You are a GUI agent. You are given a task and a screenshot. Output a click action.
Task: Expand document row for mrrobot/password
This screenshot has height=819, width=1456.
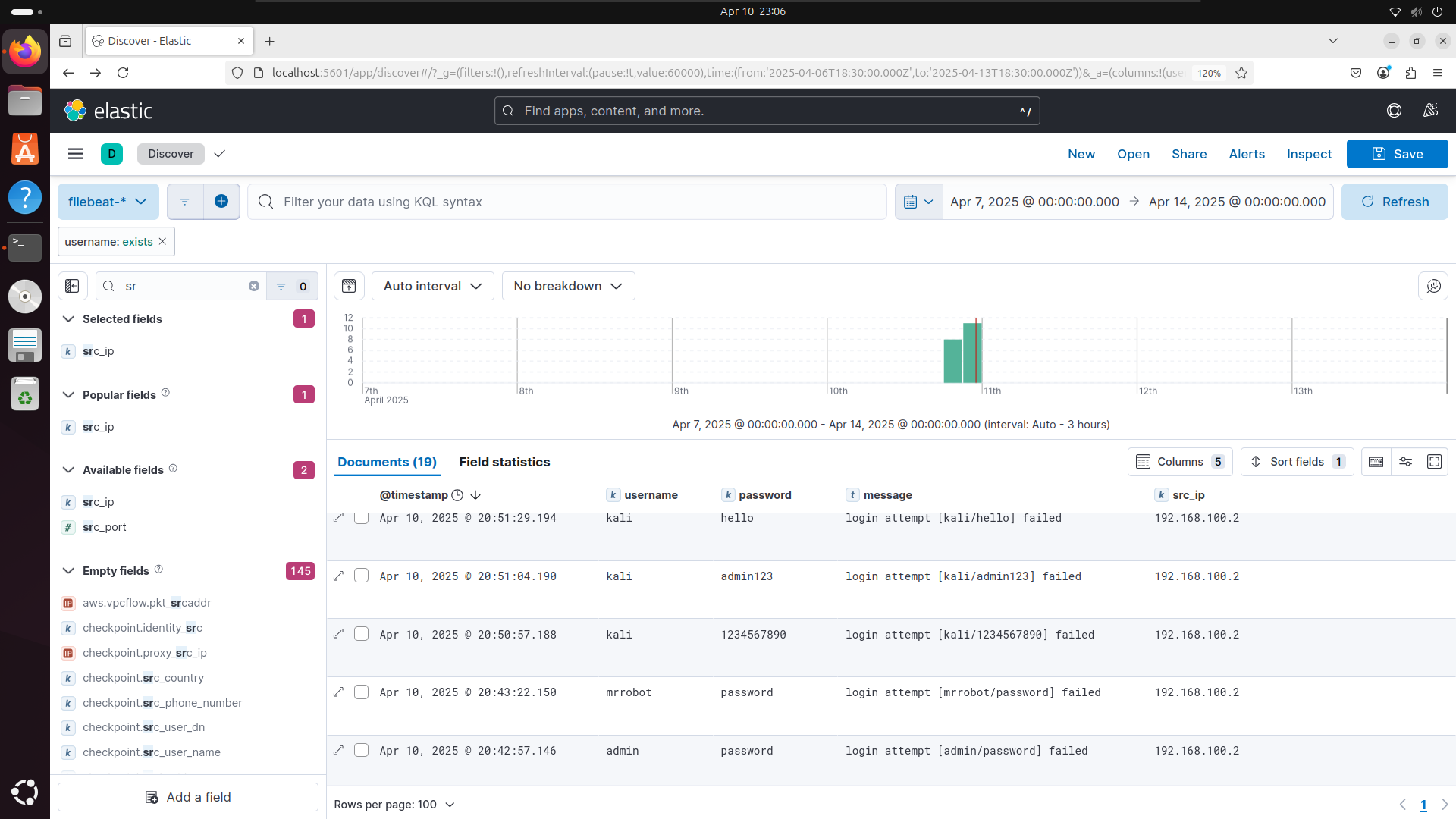(x=338, y=692)
